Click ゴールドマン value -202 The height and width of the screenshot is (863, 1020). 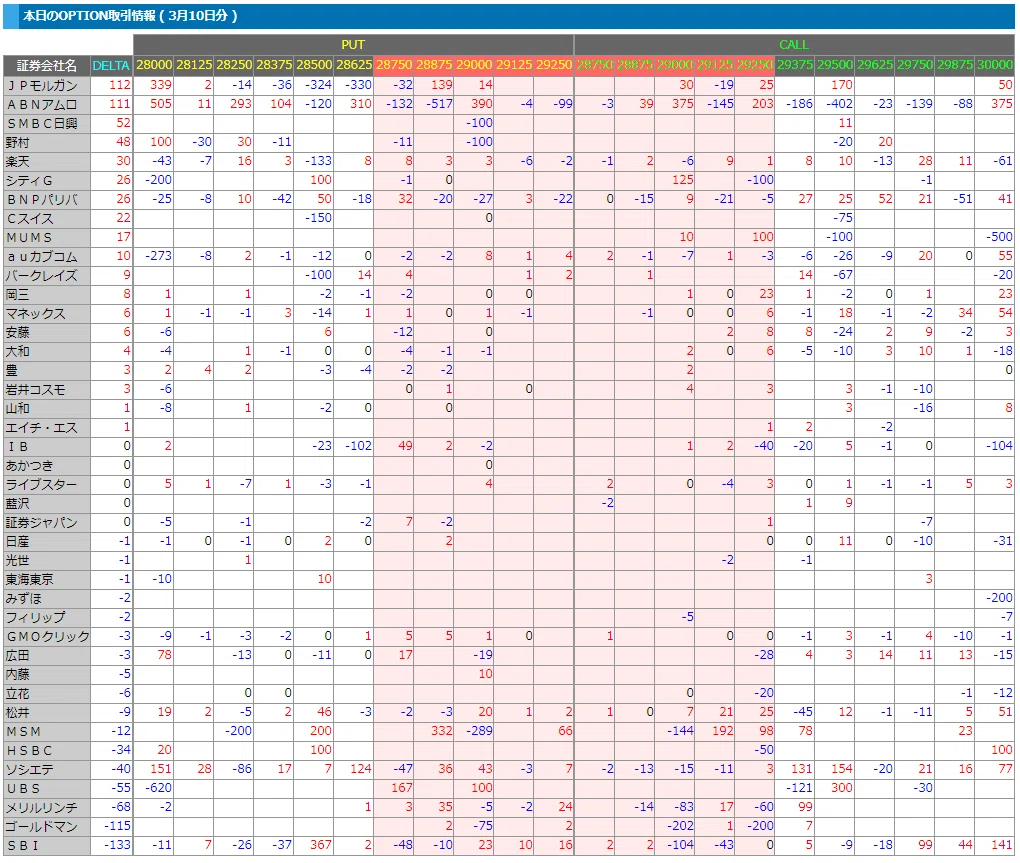tap(680, 825)
